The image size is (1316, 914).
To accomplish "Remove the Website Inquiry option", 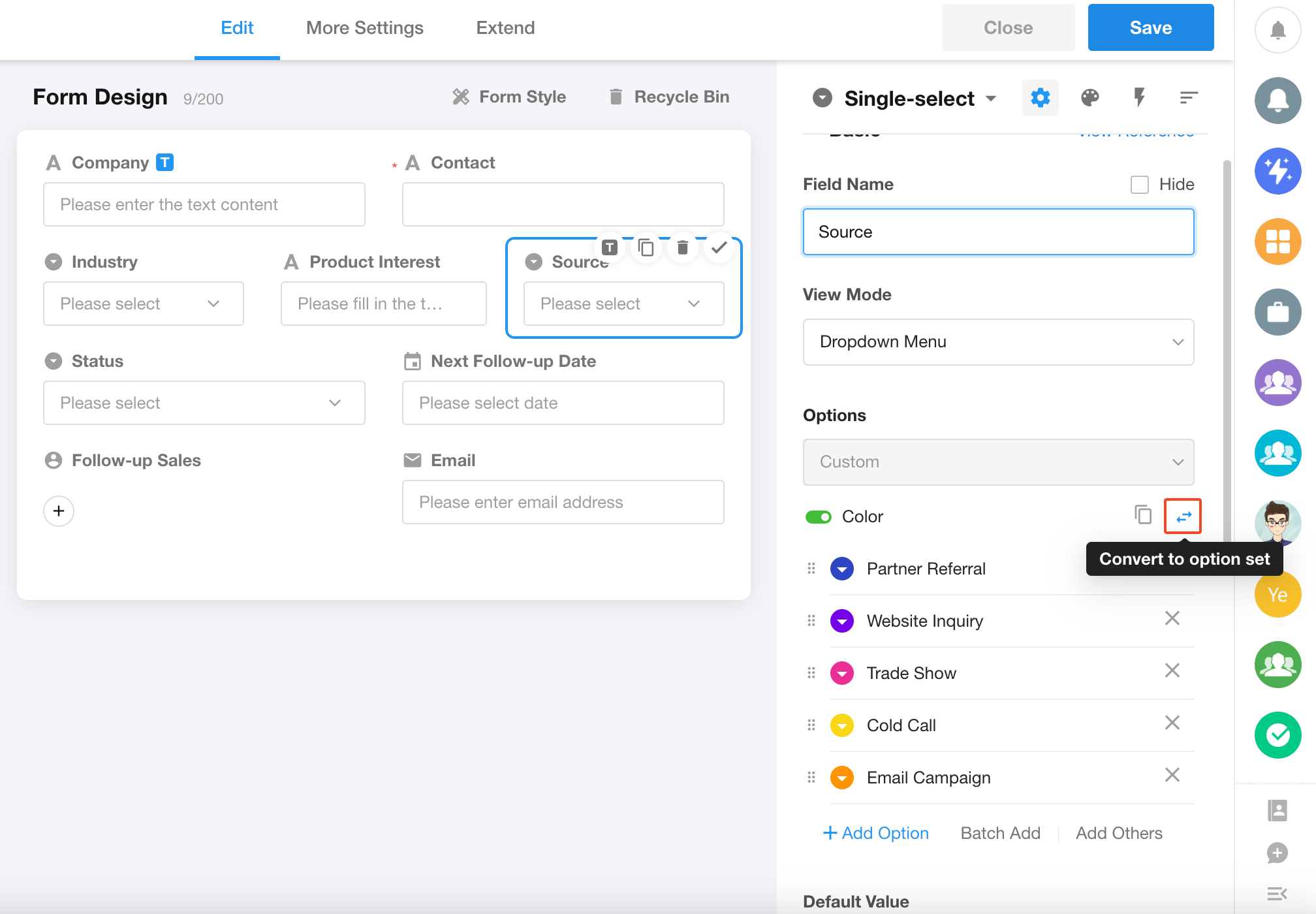I will (x=1172, y=618).
